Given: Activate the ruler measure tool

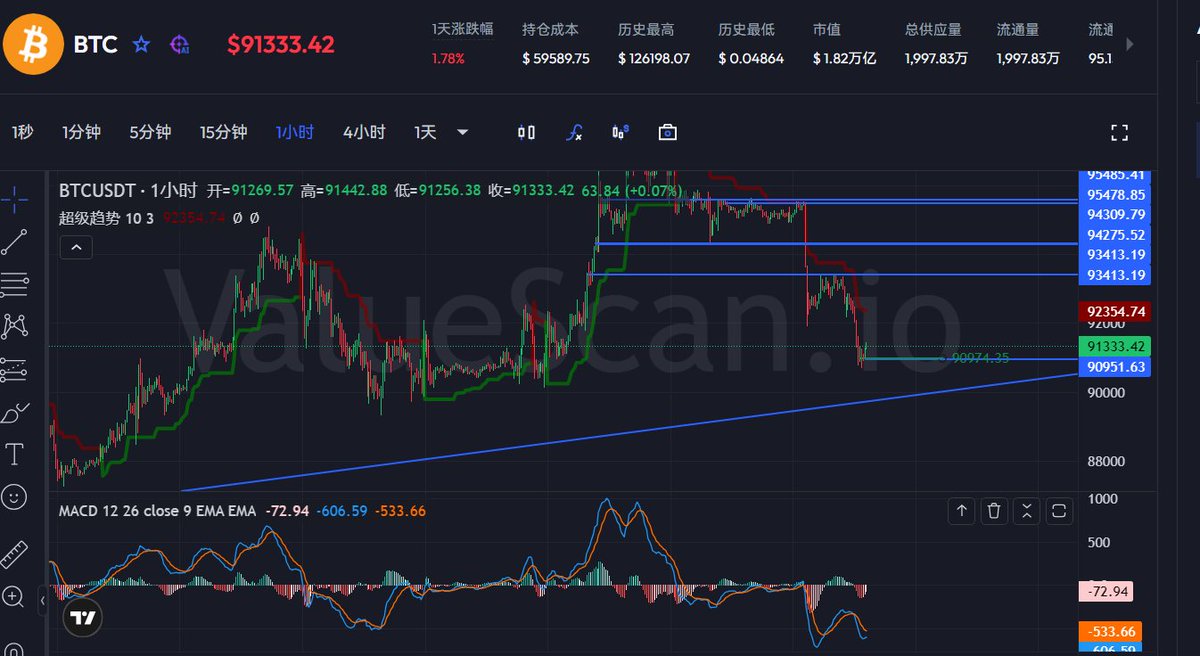Looking at the screenshot, I should pyautogui.click(x=15, y=554).
